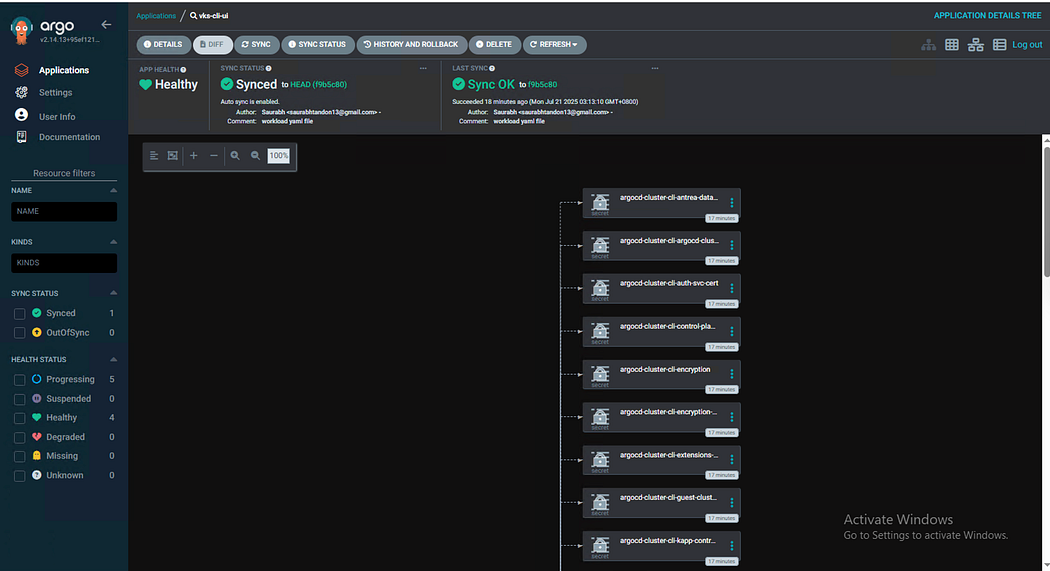
Task: Open the Last Sync f9b5c80 link
Action: (x=542, y=84)
